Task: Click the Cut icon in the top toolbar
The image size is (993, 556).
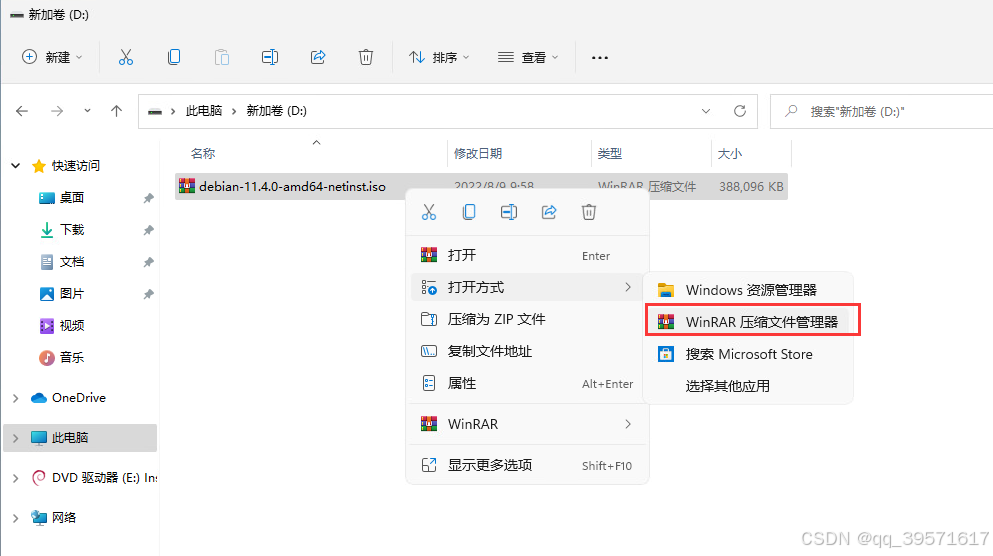Action: click(x=125, y=58)
